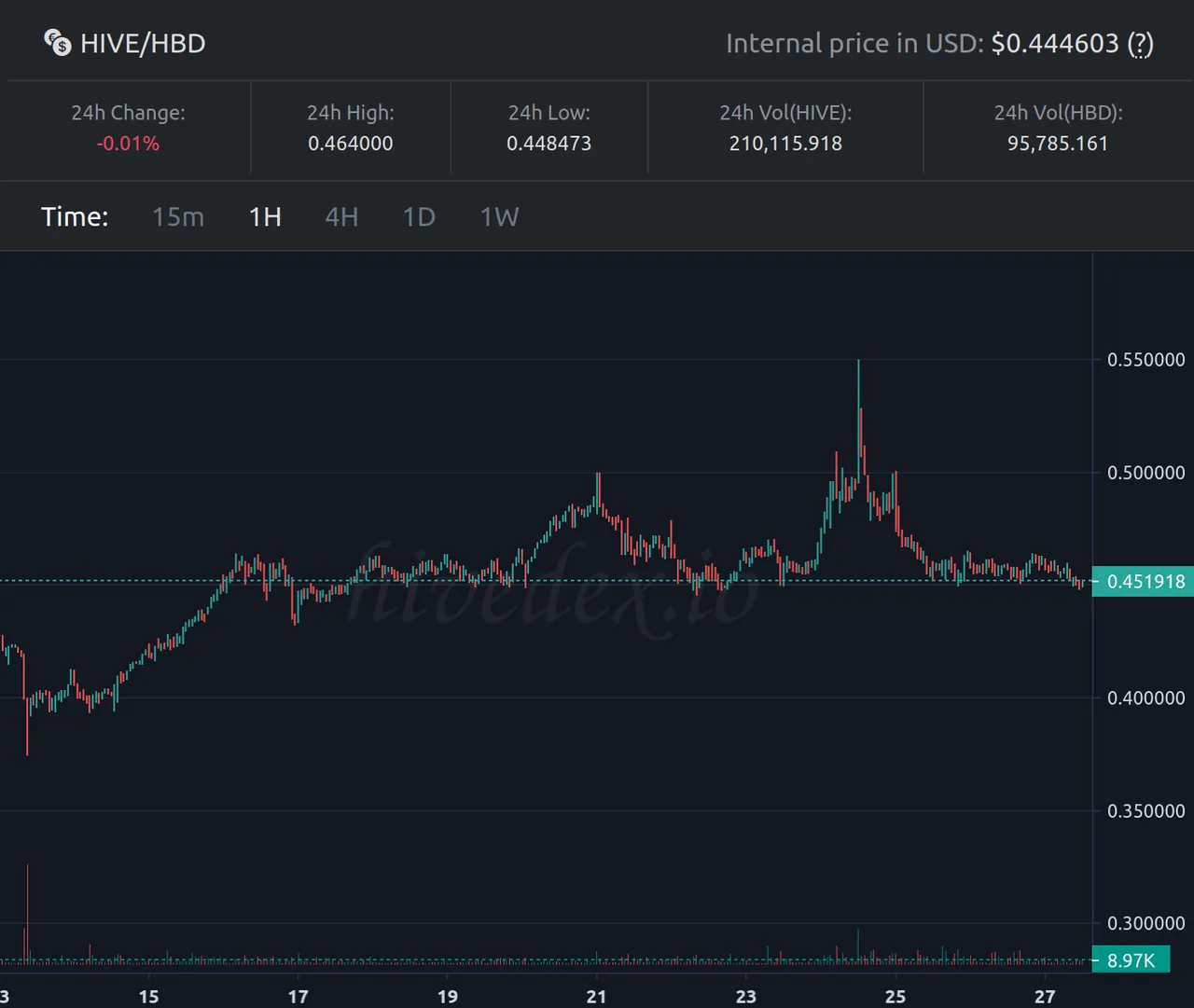
Task: Click the HIVE/HBD pair title
Action: tap(143, 44)
